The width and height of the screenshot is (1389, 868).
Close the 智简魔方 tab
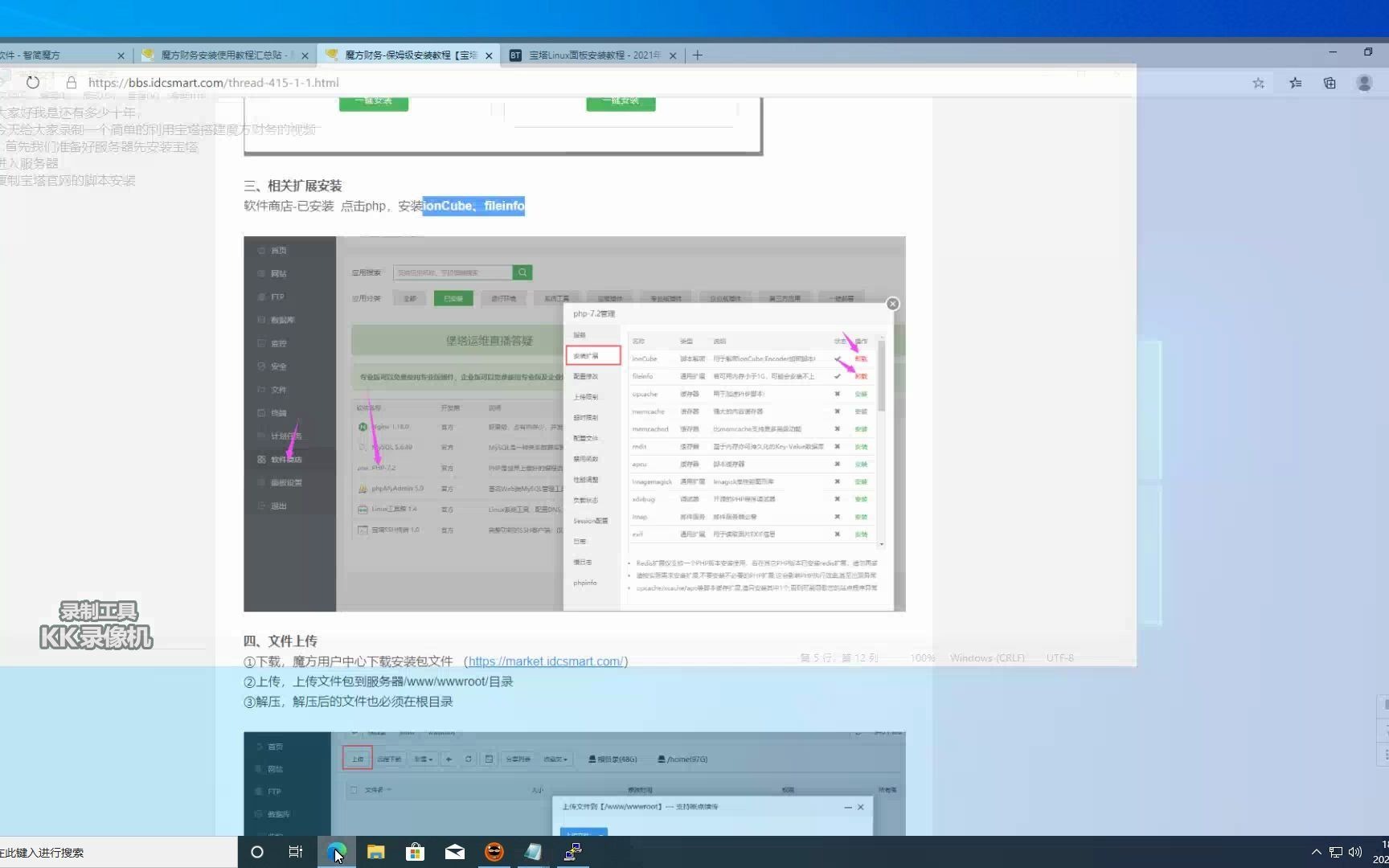click(x=121, y=55)
